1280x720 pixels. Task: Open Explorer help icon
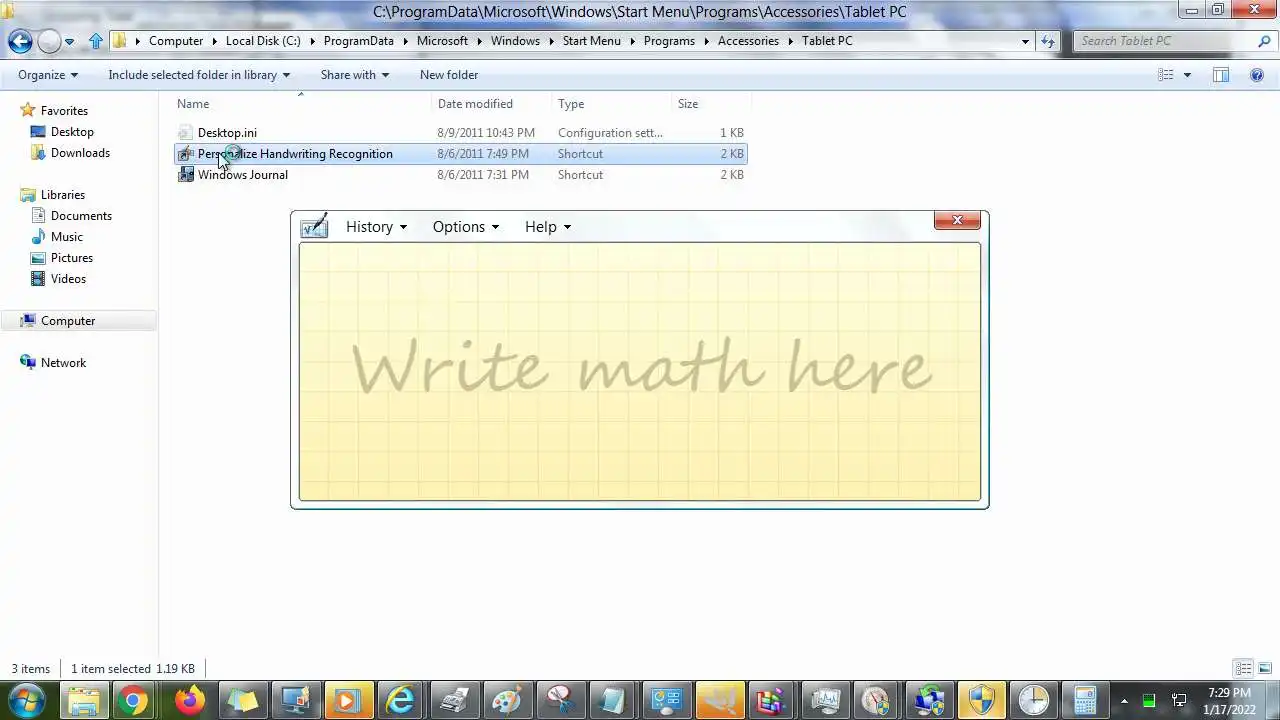pyautogui.click(x=1257, y=75)
